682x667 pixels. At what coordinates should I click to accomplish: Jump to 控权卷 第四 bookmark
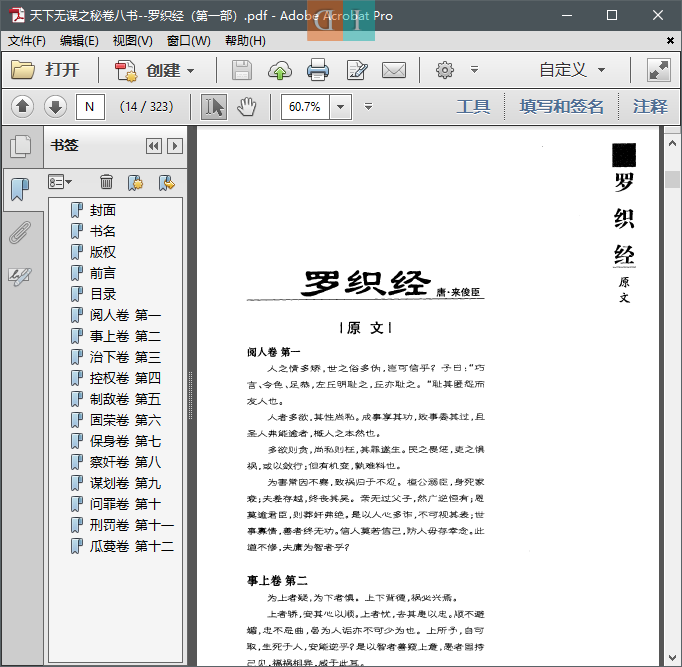[x=125, y=378]
